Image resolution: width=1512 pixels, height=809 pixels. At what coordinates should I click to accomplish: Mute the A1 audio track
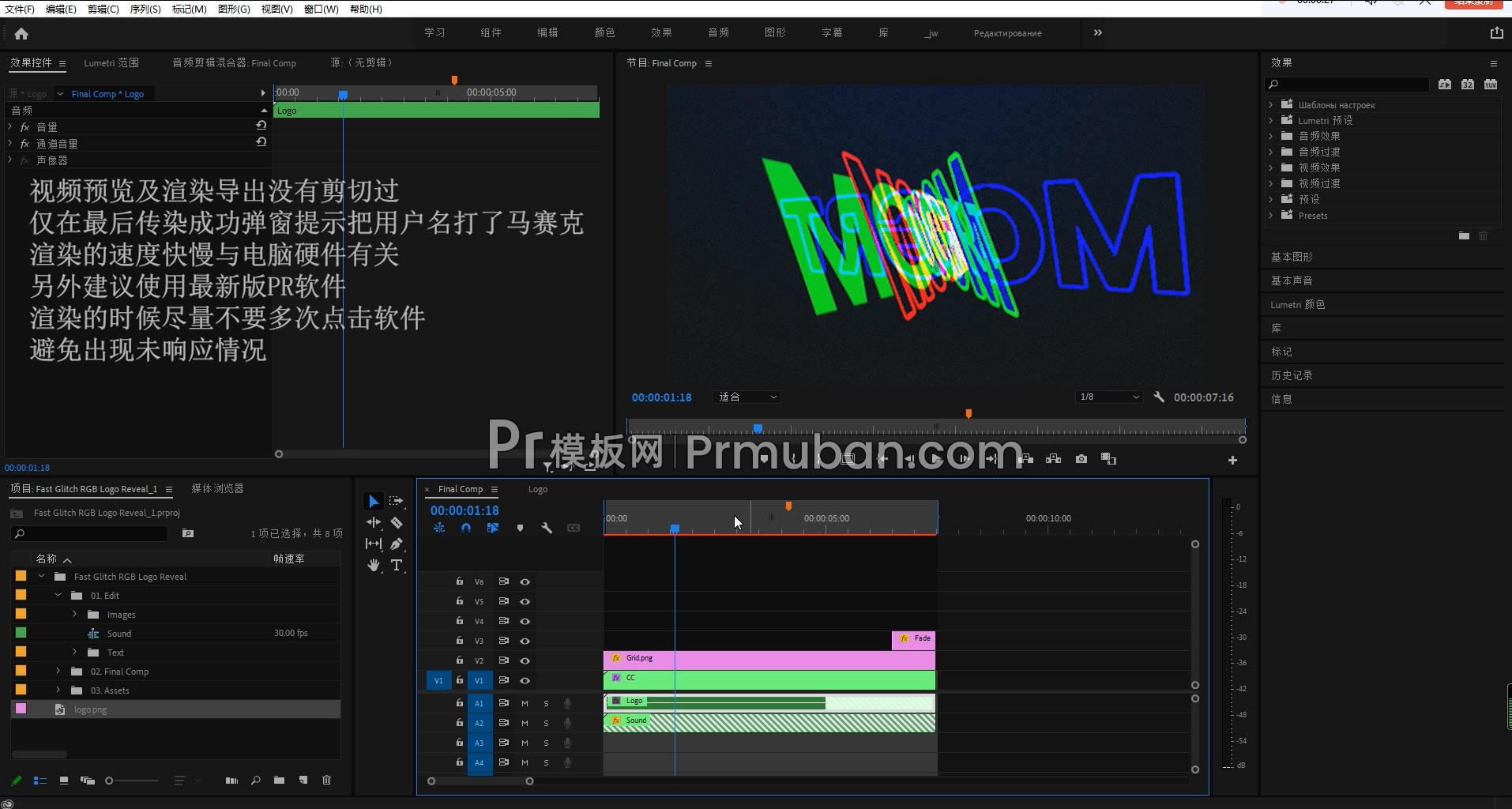(x=524, y=702)
